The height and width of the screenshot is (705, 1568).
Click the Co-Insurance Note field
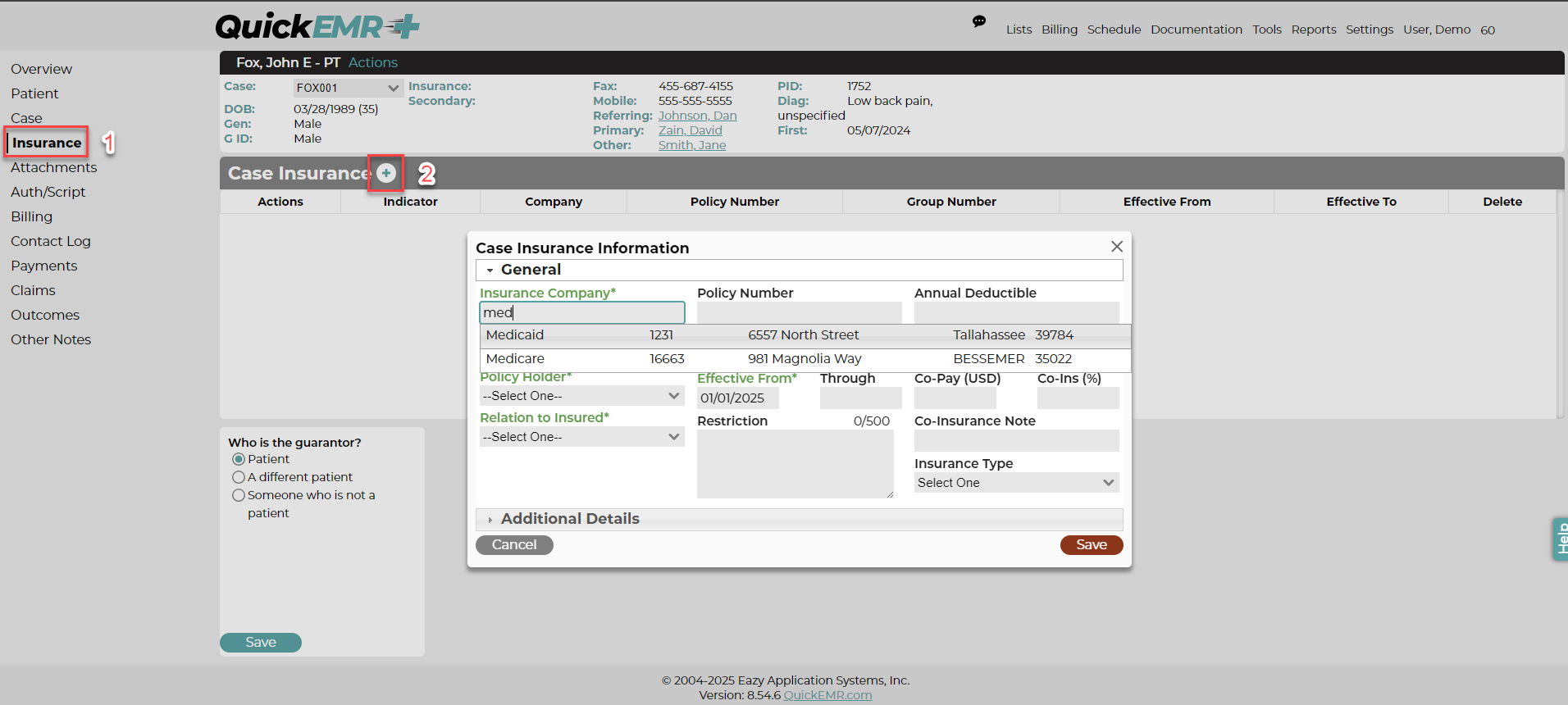(x=1017, y=441)
